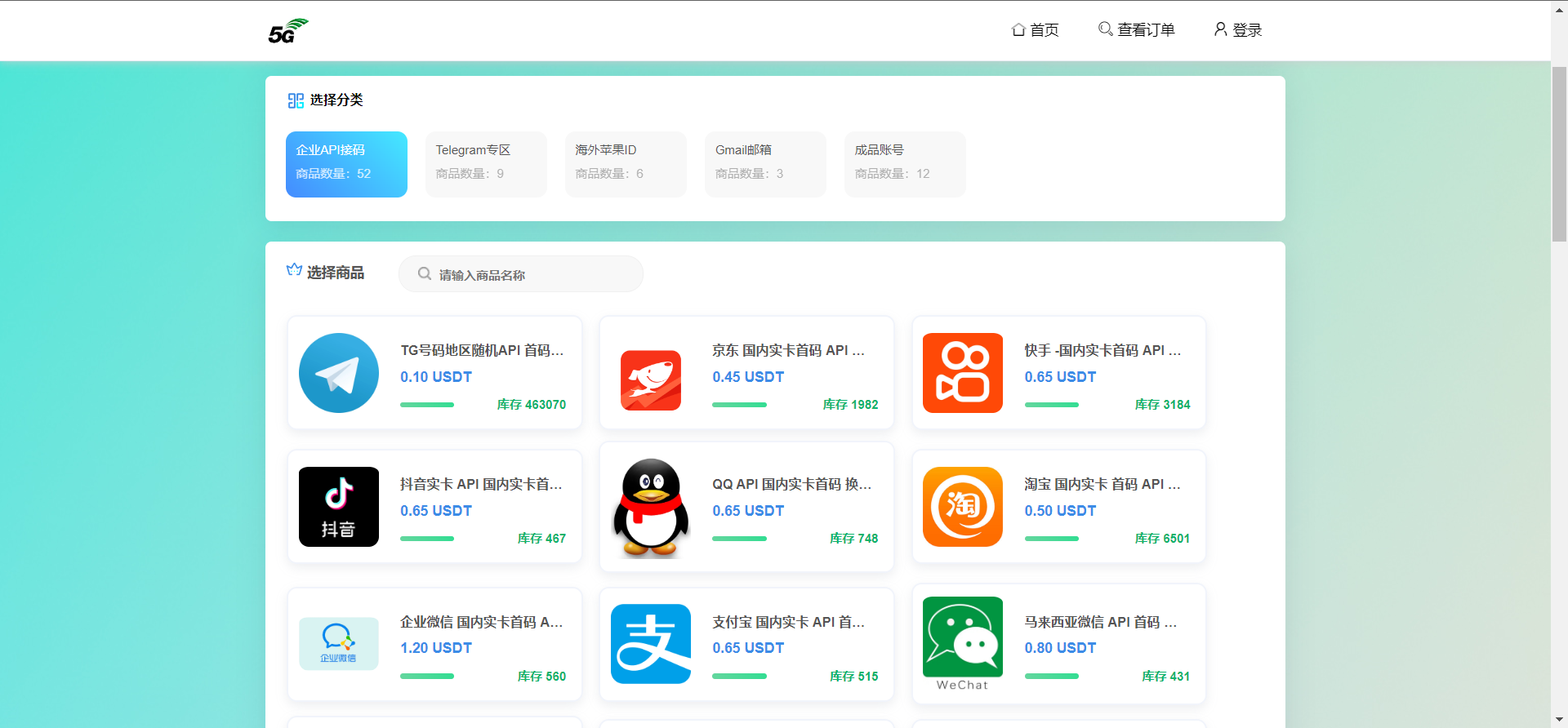
Task: Click the blue Alipay logo
Action: tap(651, 644)
